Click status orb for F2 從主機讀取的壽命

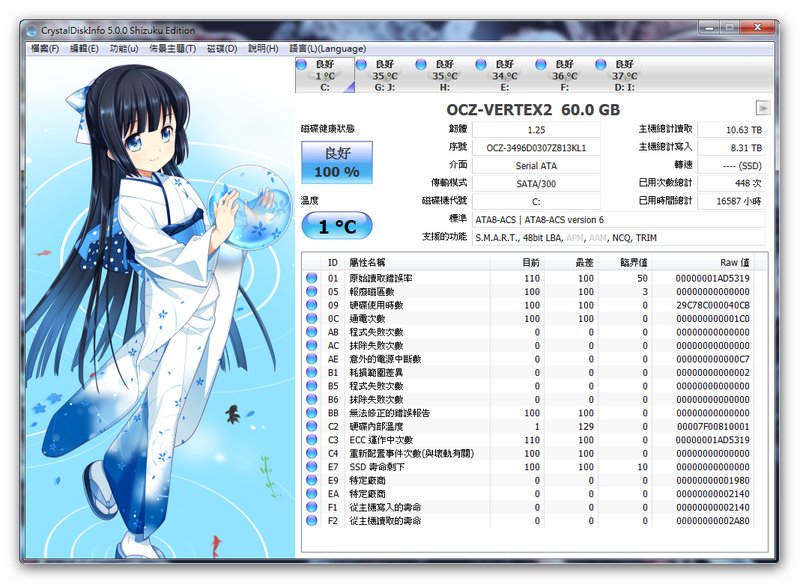tap(311, 520)
